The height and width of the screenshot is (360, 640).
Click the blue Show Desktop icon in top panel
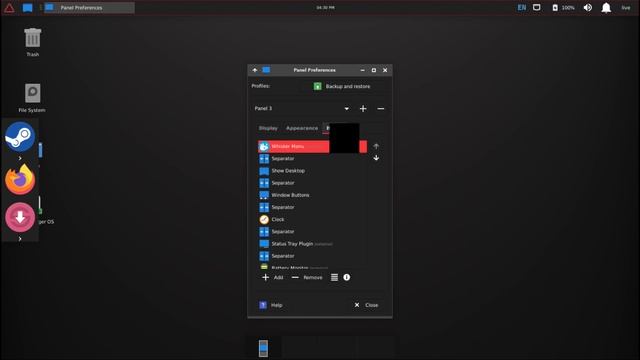27,8
